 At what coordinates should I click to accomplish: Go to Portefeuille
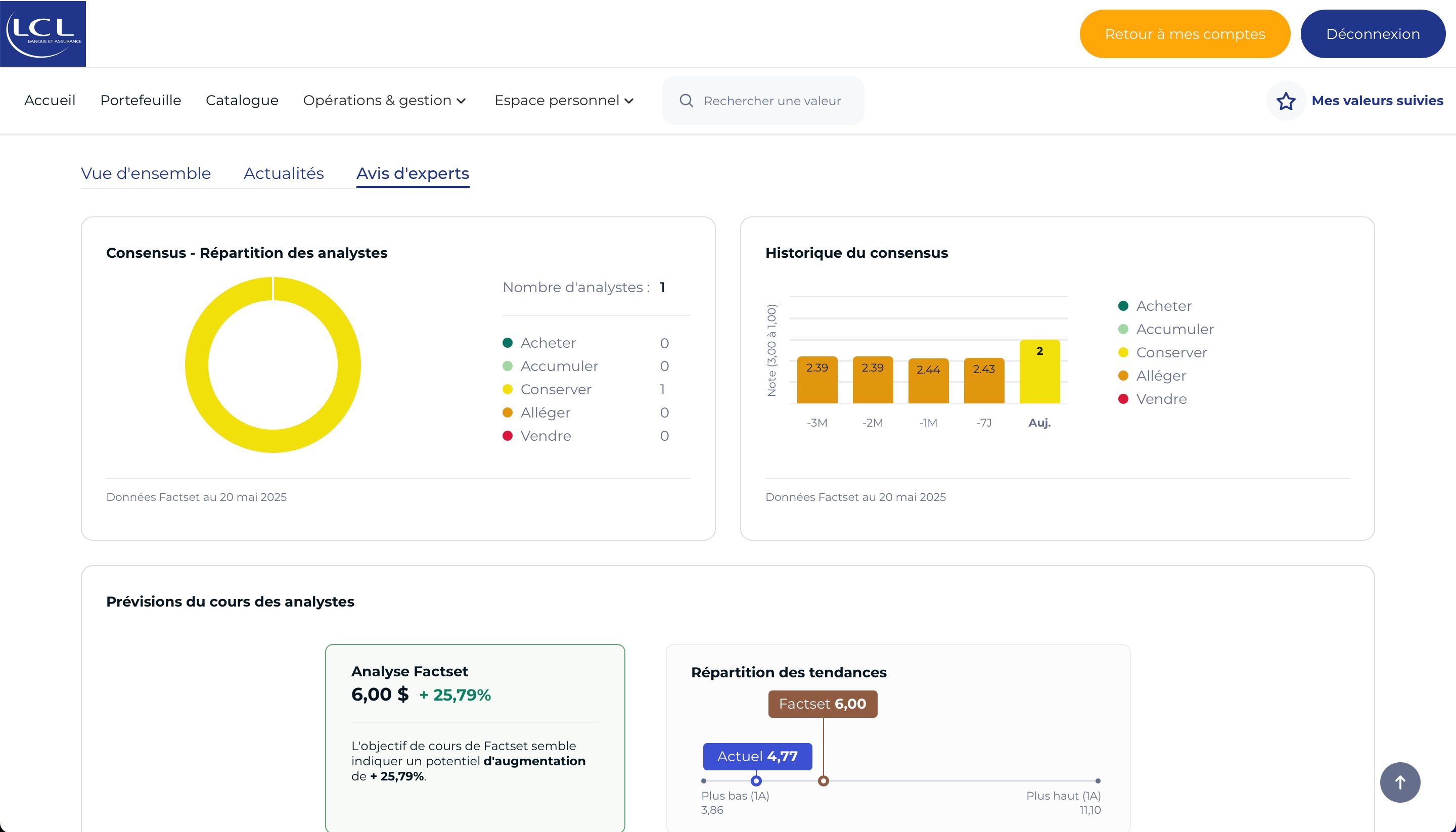tap(141, 101)
